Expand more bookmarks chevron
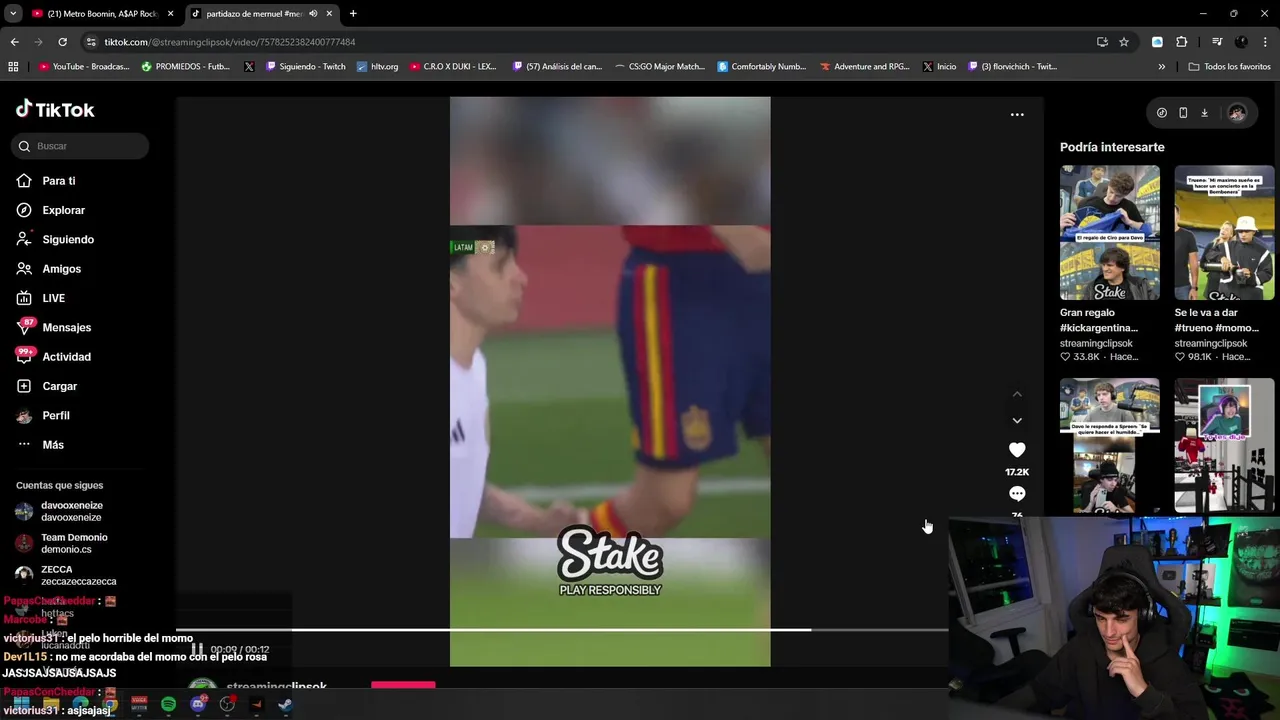The image size is (1280, 720). pyautogui.click(x=1161, y=67)
